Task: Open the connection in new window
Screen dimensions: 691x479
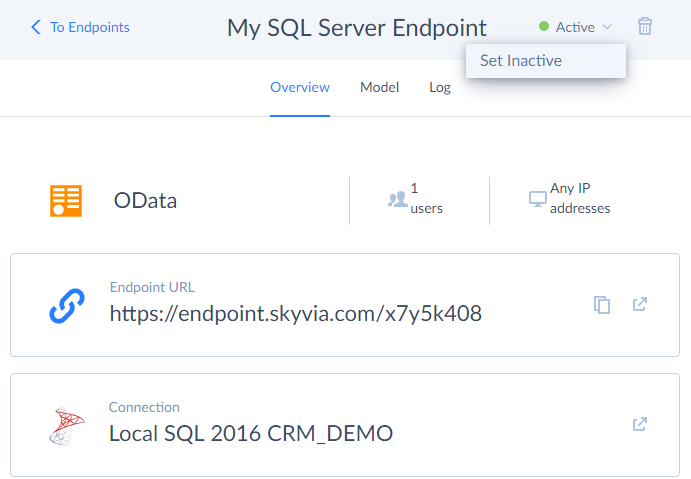Action: coord(640,424)
